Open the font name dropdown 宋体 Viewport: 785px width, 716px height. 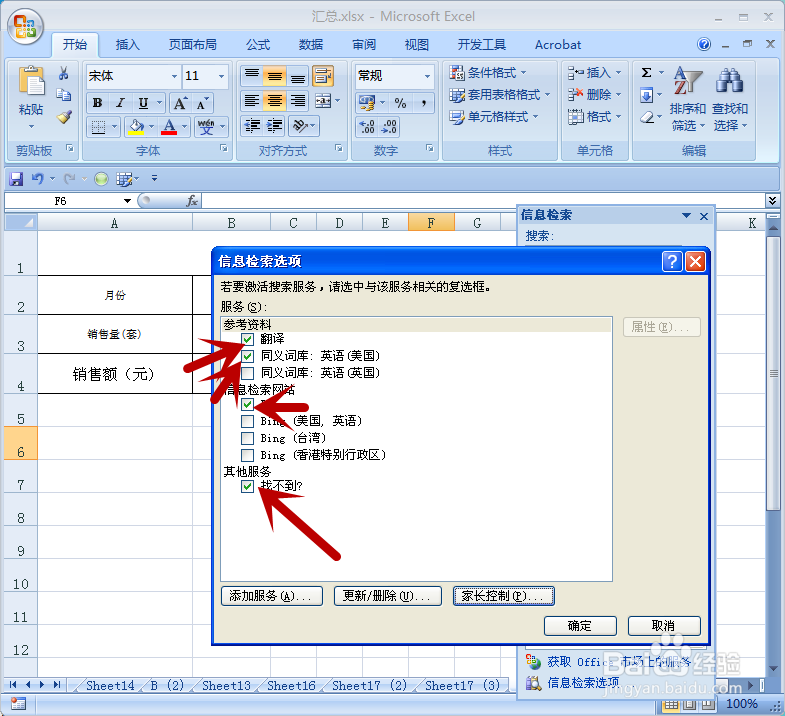tap(174, 76)
